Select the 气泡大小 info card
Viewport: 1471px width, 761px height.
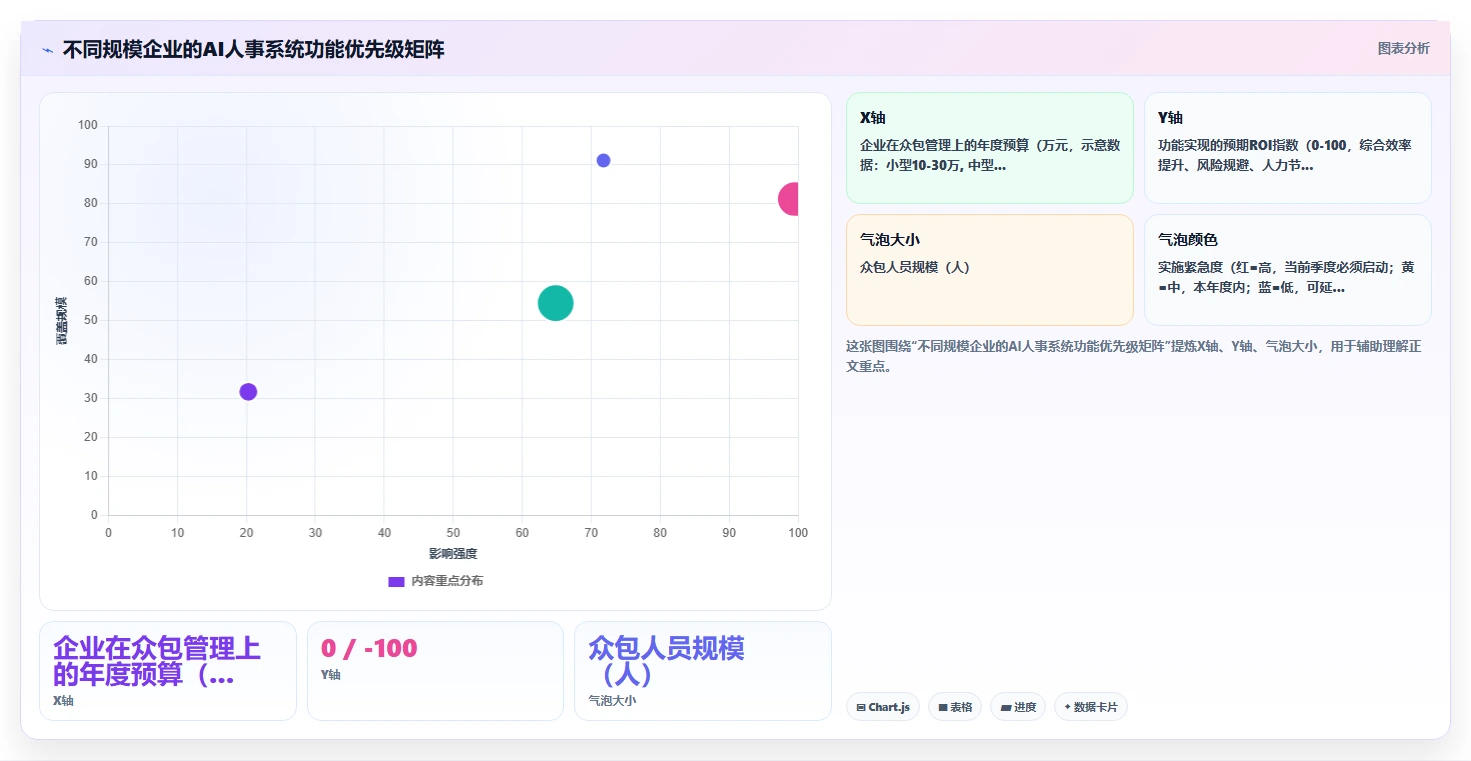coord(989,270)
